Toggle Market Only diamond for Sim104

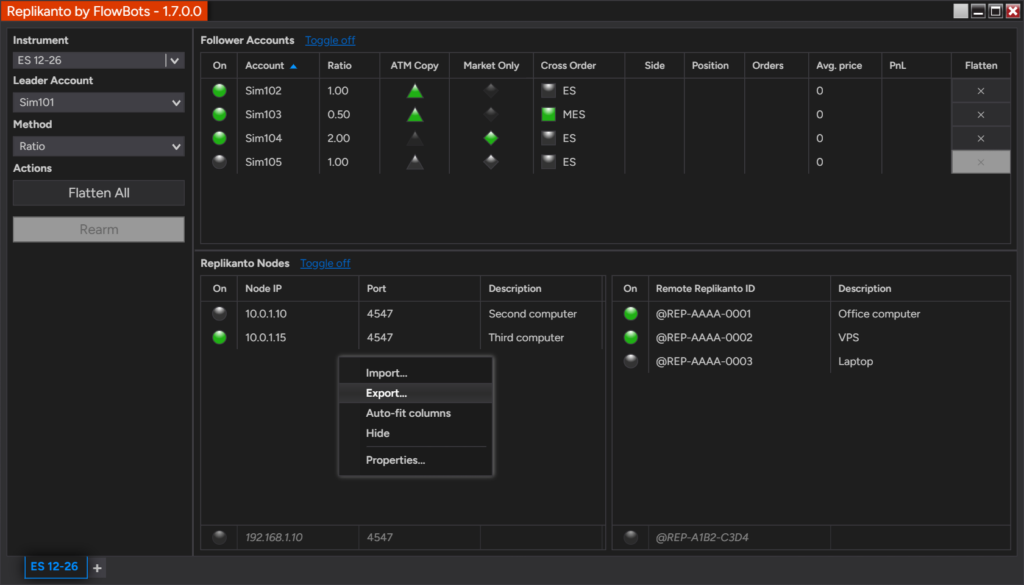click(491, 138)
